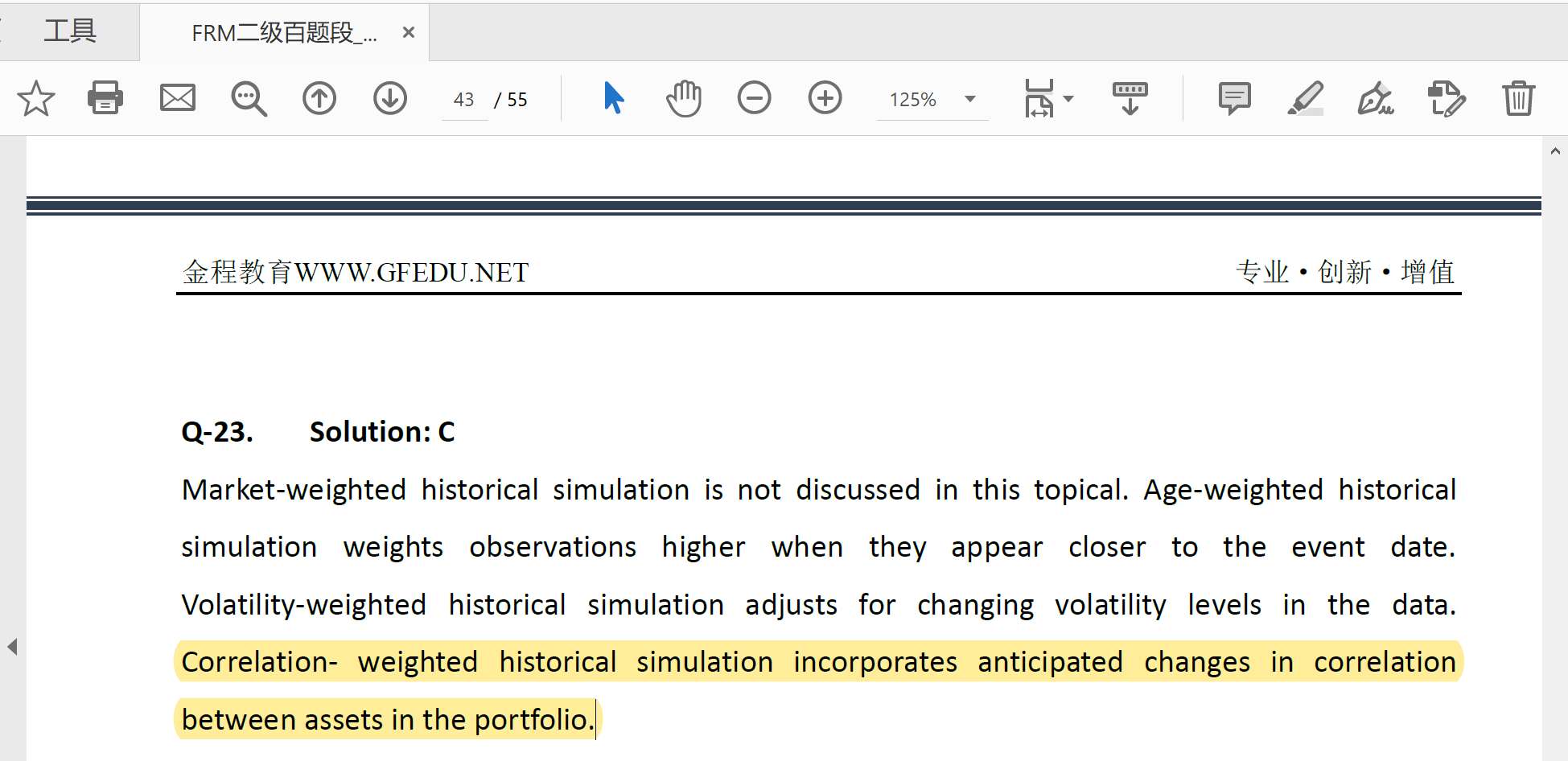Open the zoom level 125% dropdown arrow
The height and width of the screenshot is (761, 1568).
(x=970, y=99)
